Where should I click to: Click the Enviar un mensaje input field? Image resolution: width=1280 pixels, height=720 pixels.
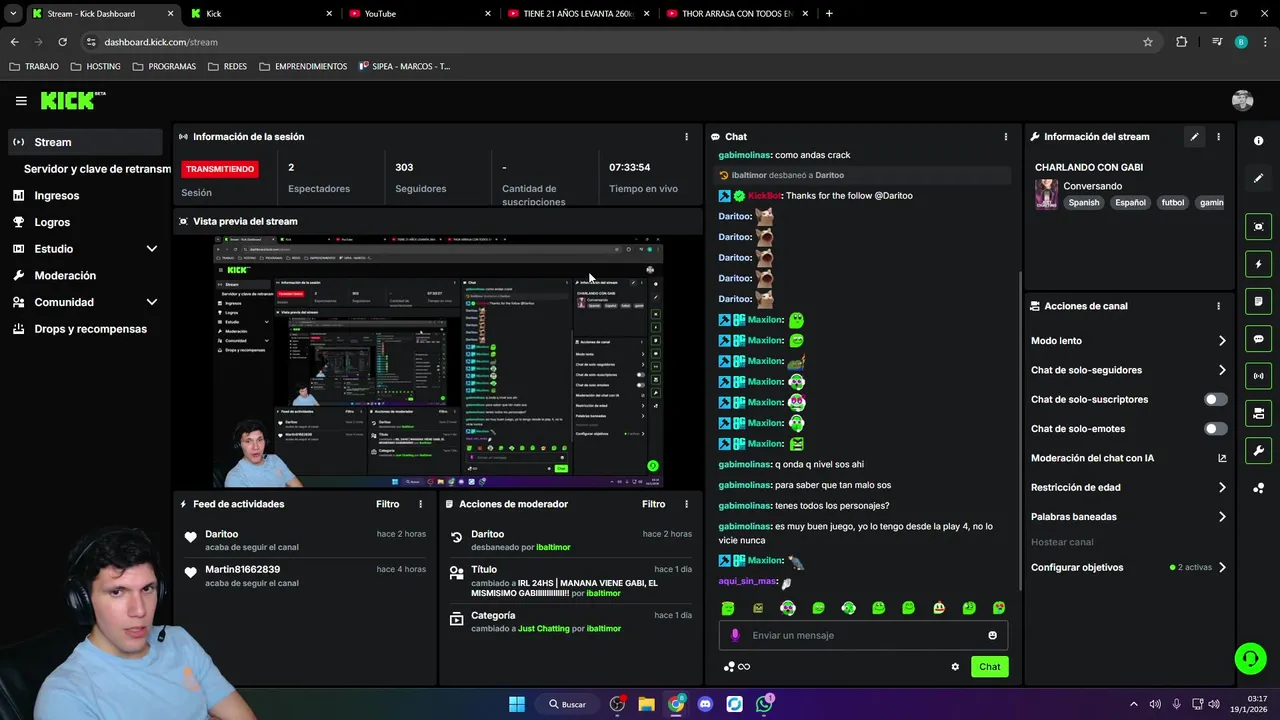pyautogui.click(x=863, y=635)
